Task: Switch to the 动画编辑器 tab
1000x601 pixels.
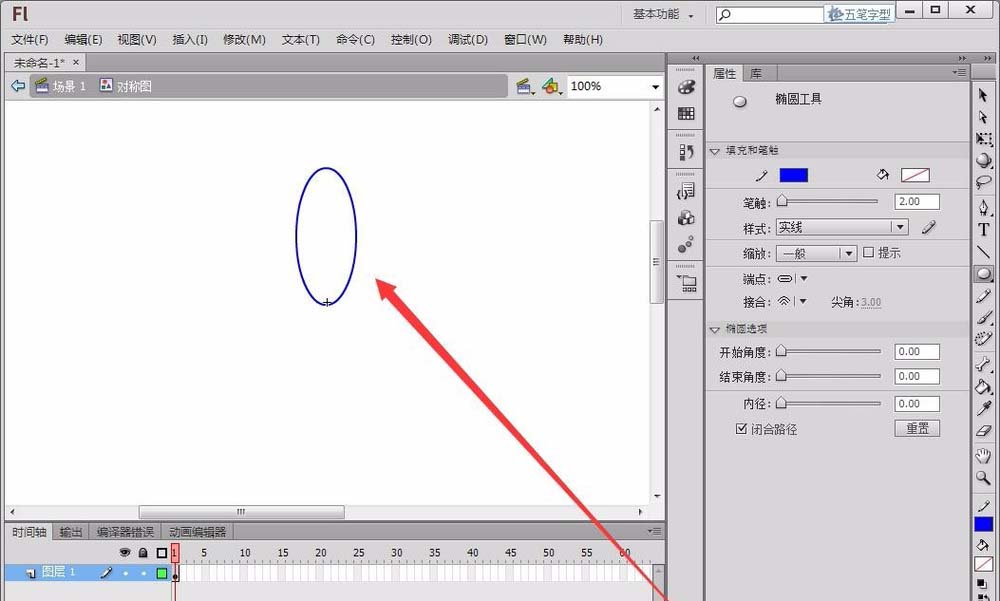Action: [197, 531]
